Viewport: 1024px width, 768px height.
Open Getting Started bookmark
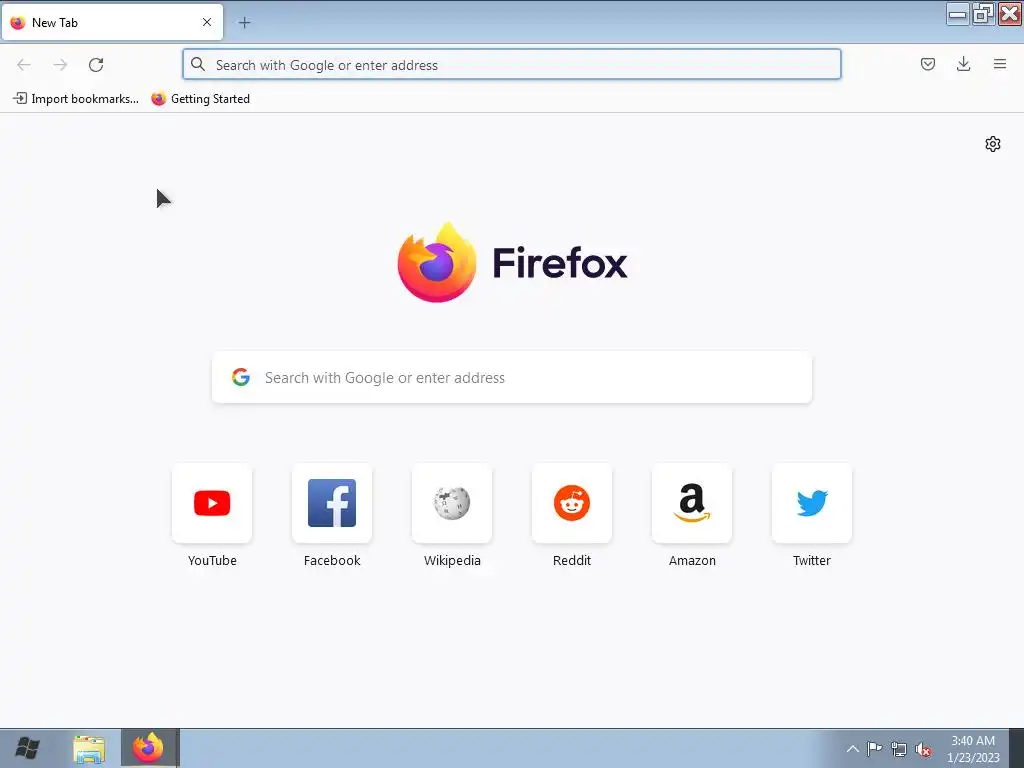(x=200, y=99)
